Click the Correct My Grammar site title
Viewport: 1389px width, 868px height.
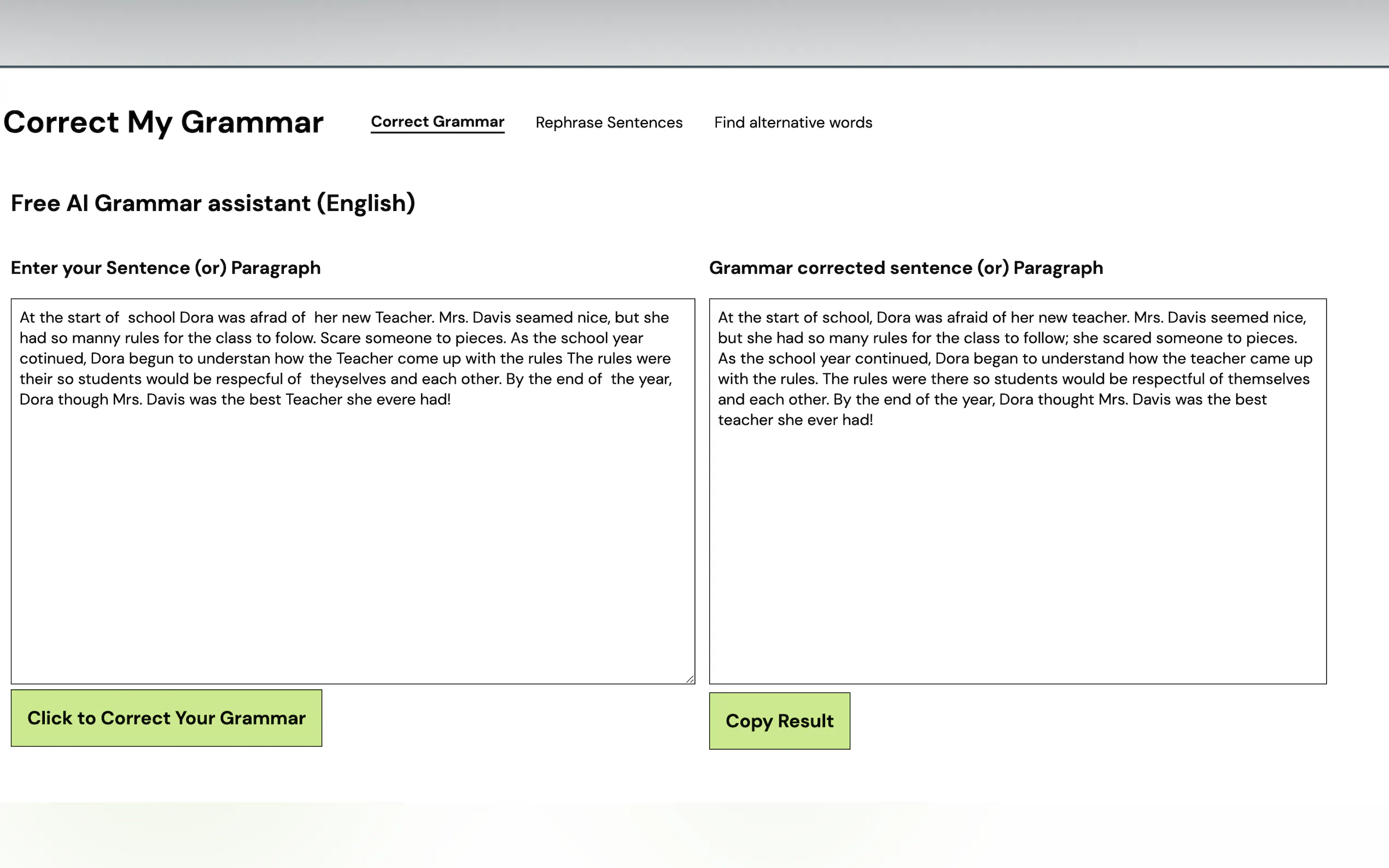pyautogui.click(x=163, y=122)
